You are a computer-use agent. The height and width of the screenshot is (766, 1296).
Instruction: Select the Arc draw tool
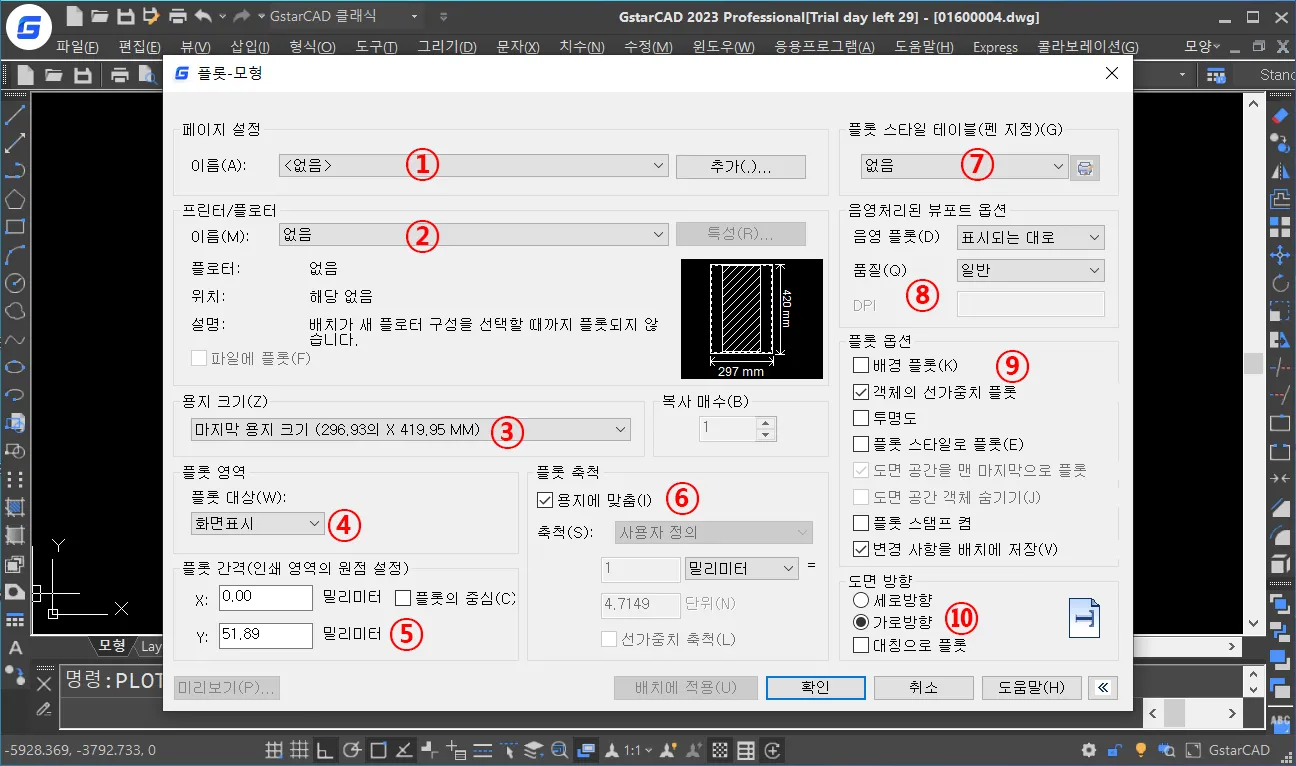[15, 254]
